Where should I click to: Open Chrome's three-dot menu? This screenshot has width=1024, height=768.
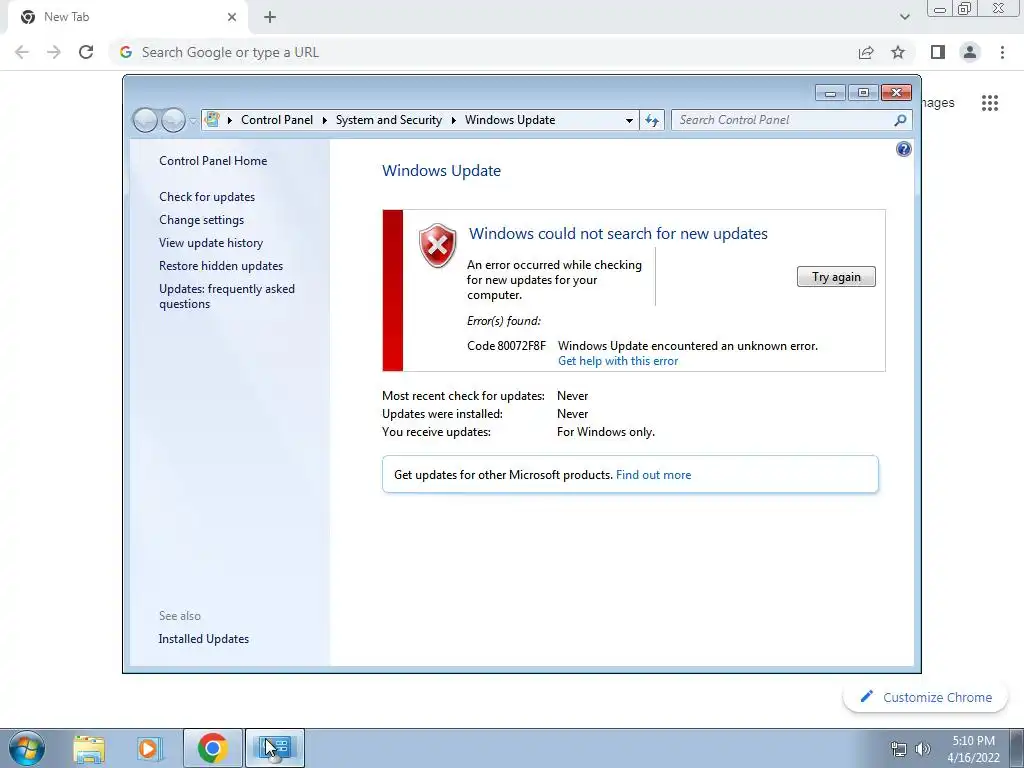(1002, 52)
